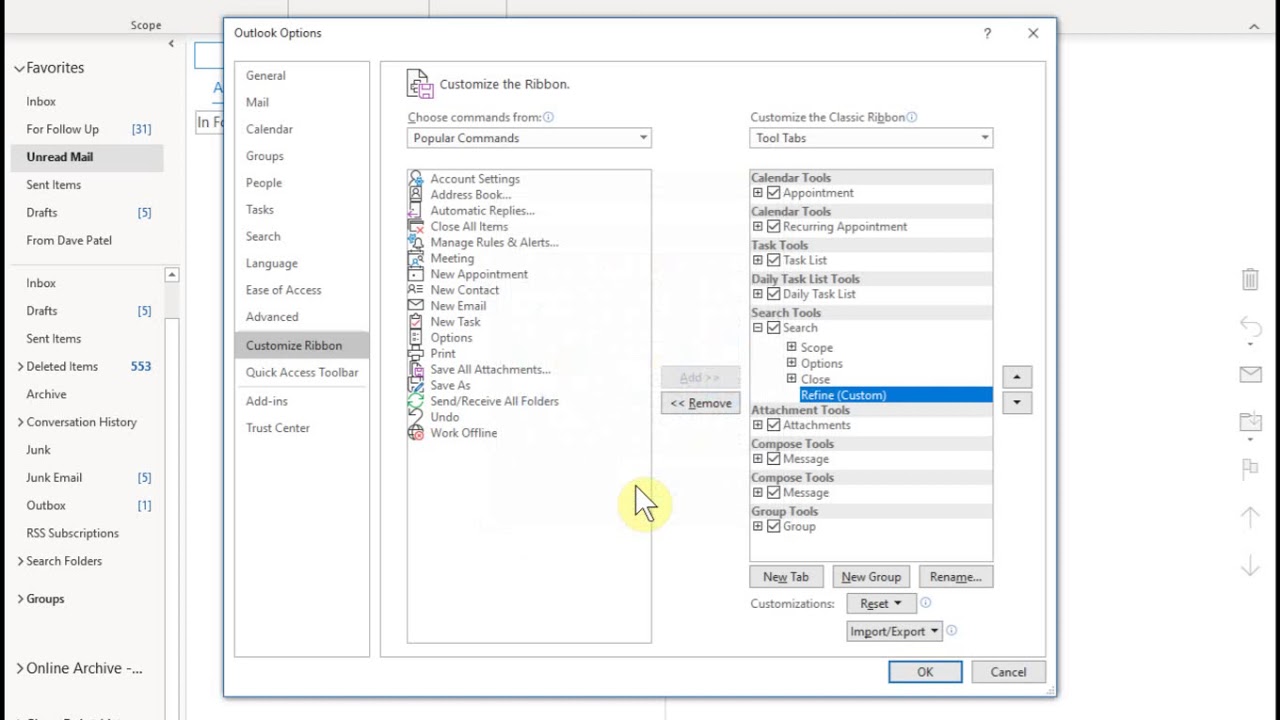This screenshot has width=1280, height=720.
Task: Click the Automatic Replies command icon
Action: (416, 210)
